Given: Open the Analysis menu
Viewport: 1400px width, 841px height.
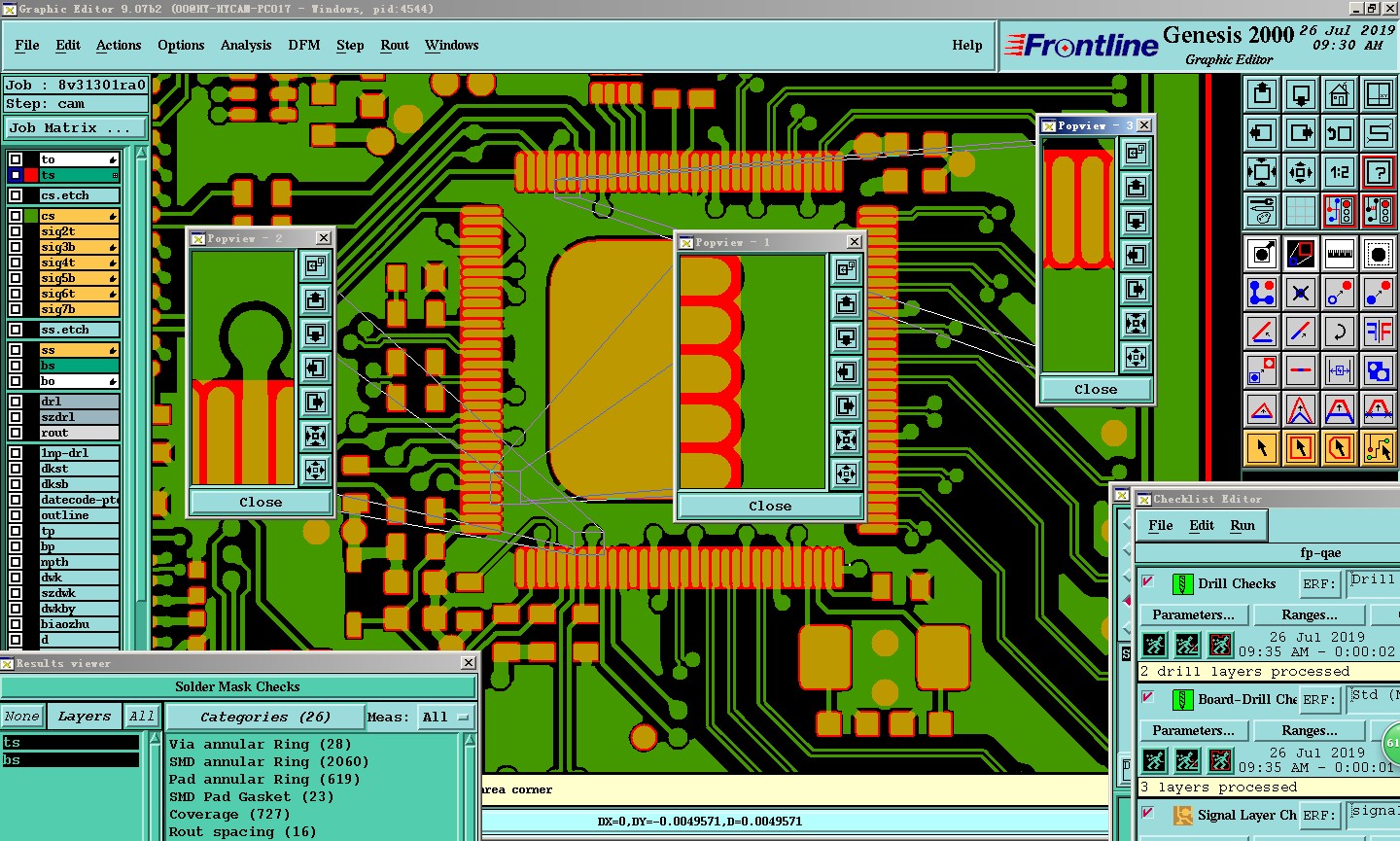Looking at the screenshot, I should tap(246, 46).
